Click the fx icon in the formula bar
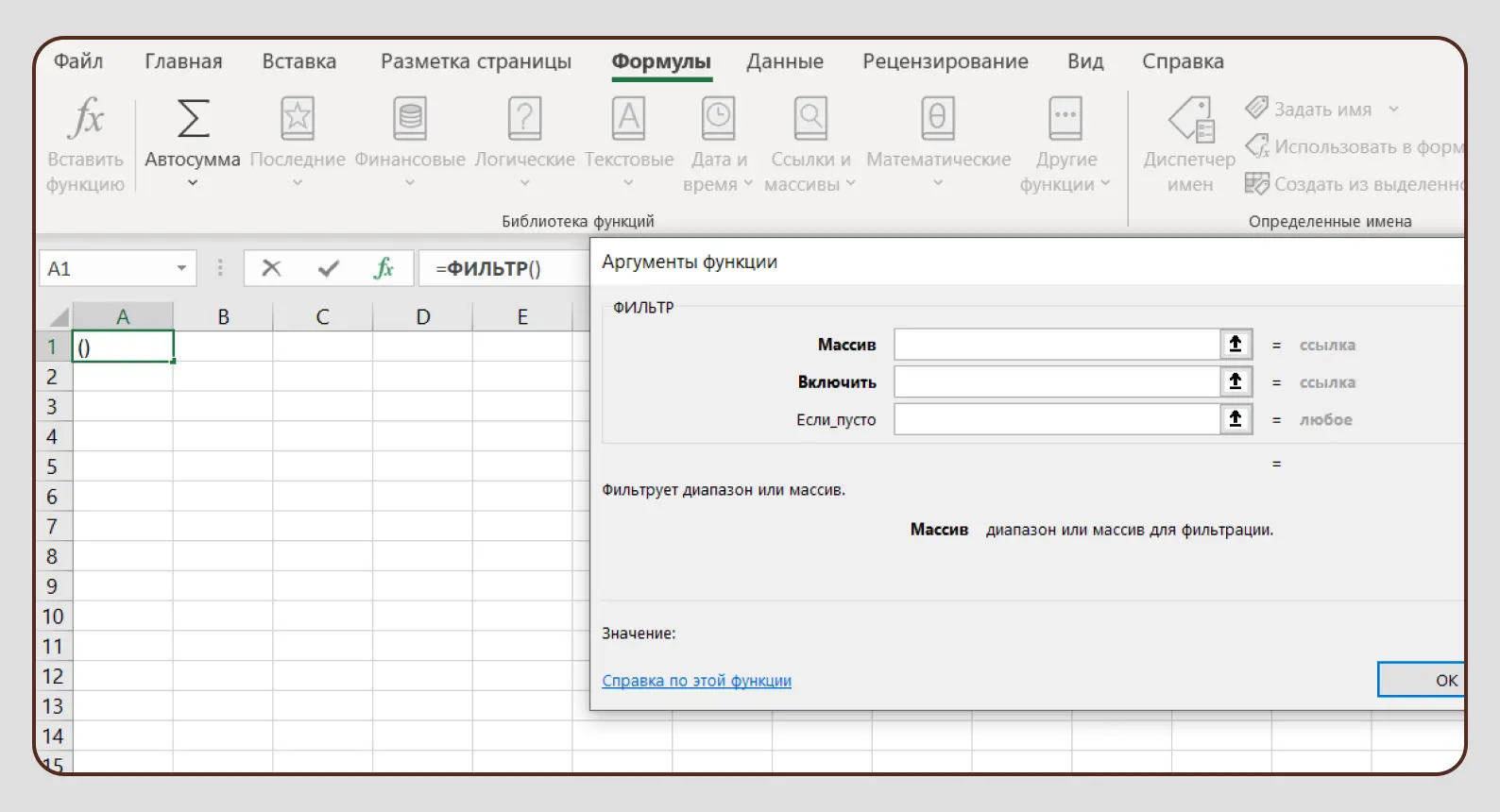Viewport: 1500px width, 812px height. click(384, 268)
